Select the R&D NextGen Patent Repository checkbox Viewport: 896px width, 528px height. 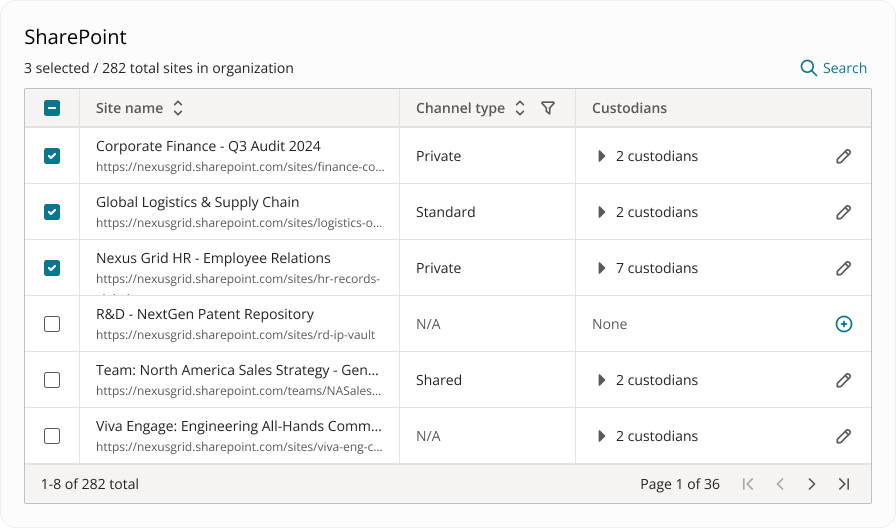coord(52,324)
